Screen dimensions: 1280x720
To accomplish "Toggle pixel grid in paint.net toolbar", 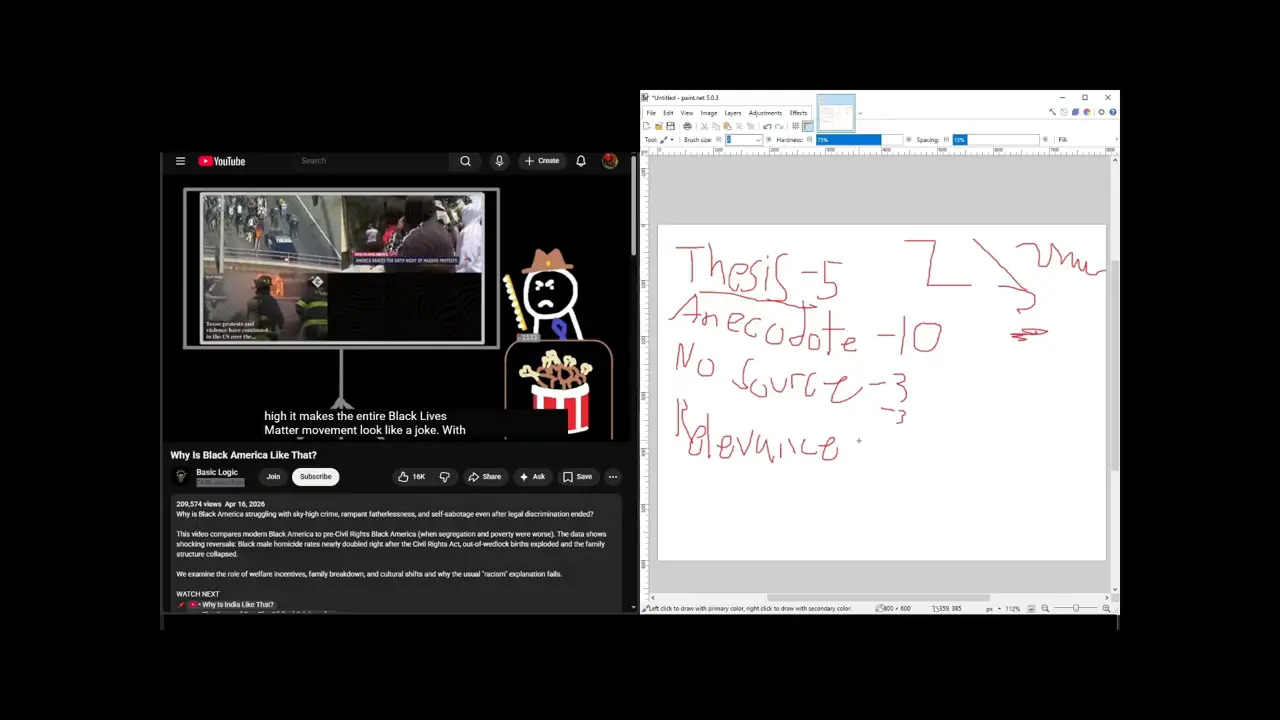I will (796, 126).
